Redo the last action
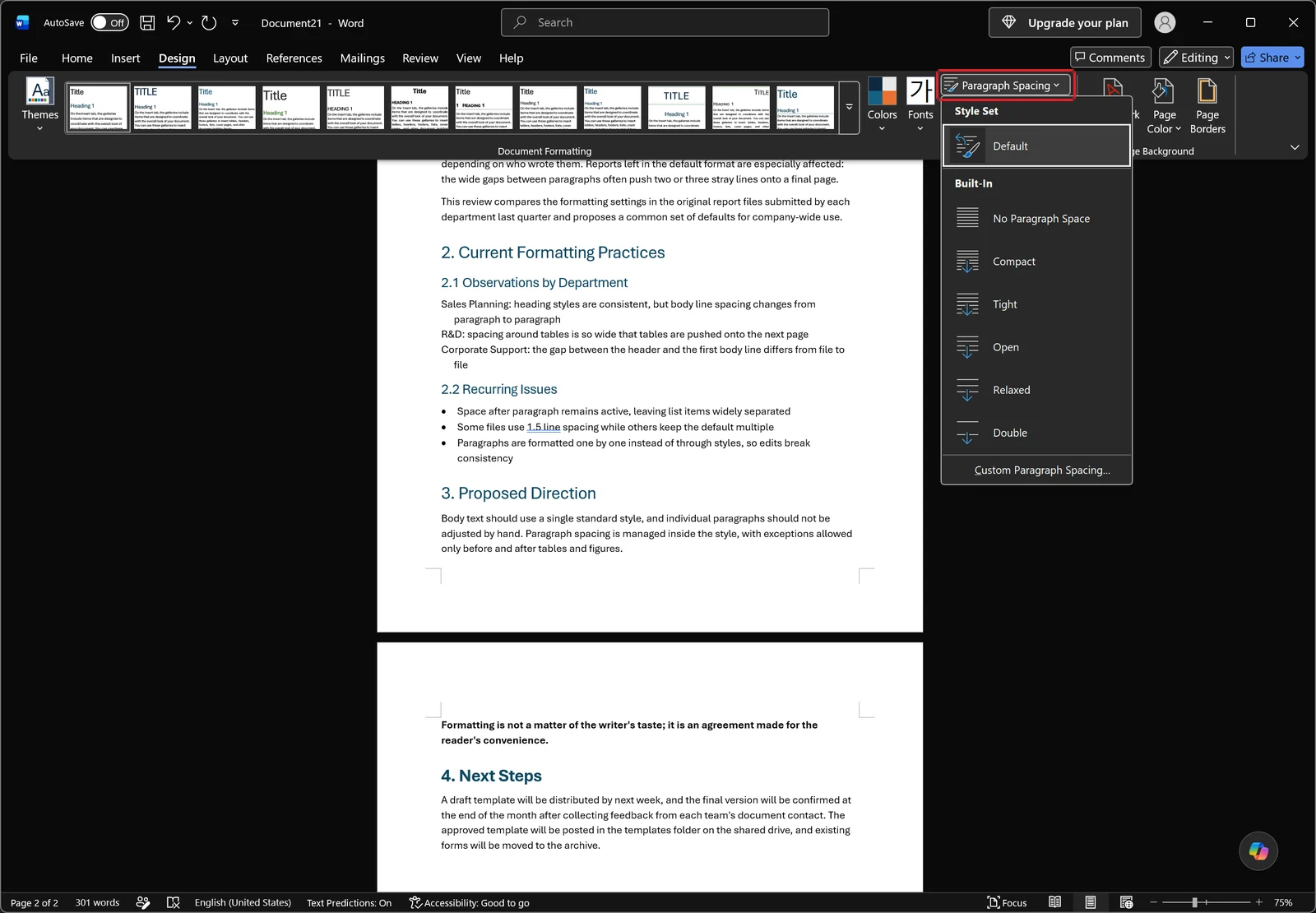 [x=209, y=23]
